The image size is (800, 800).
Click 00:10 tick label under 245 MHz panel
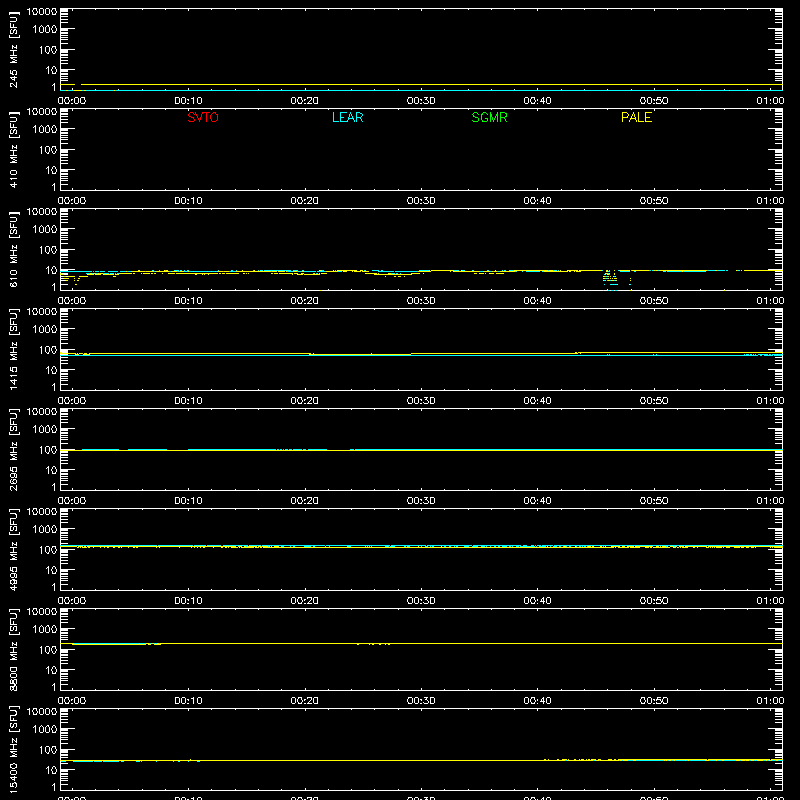point(188,101)
